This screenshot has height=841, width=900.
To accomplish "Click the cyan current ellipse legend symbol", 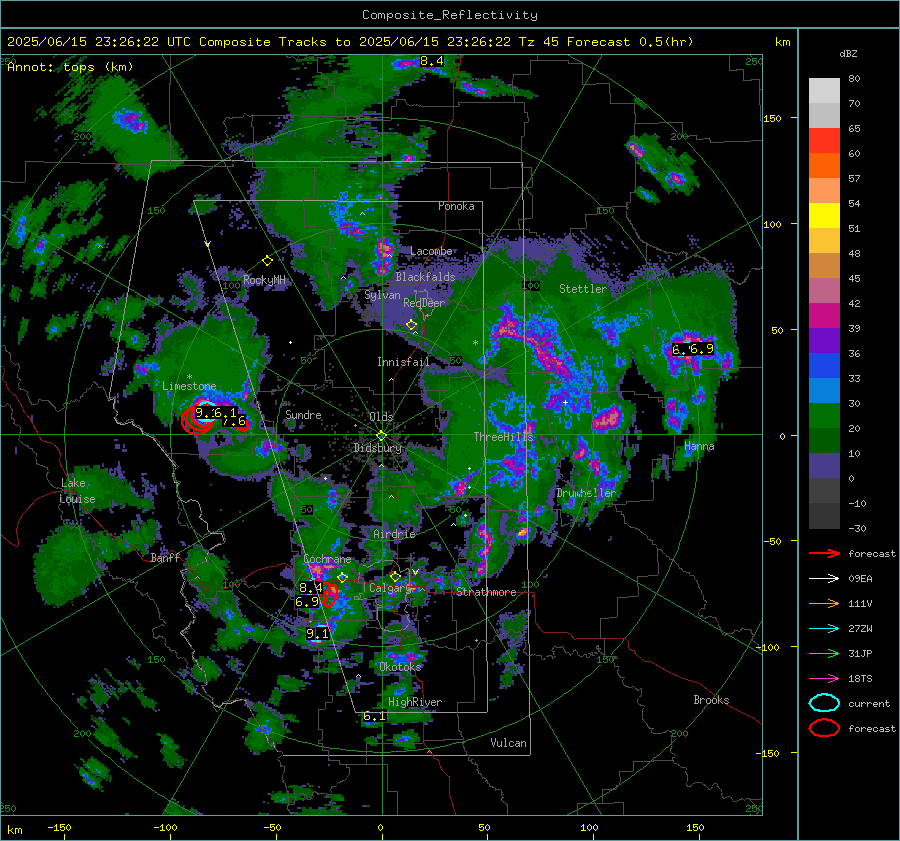I will coord(824,703).
